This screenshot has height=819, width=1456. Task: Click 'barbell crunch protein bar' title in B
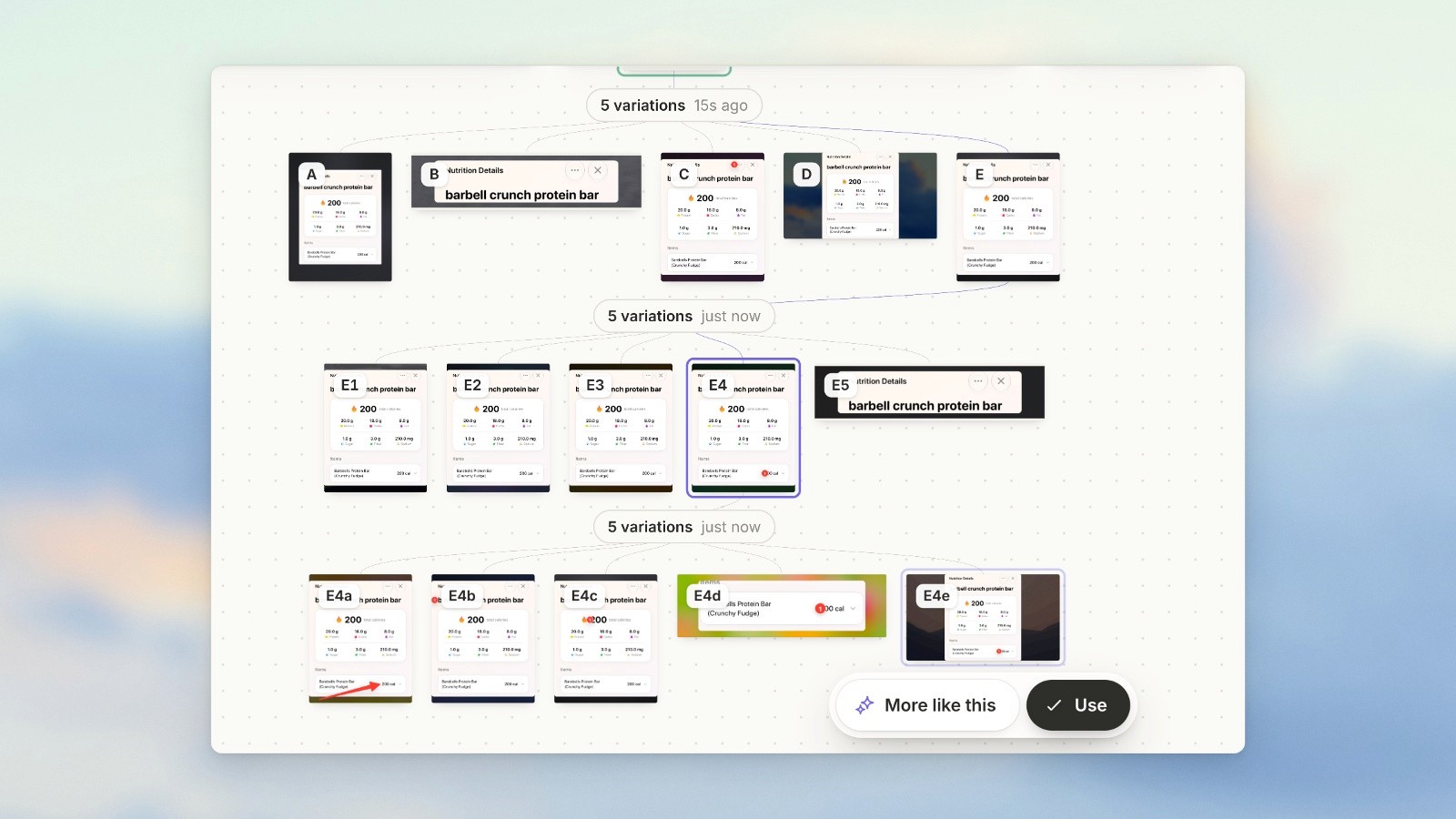tap(522, 195)
